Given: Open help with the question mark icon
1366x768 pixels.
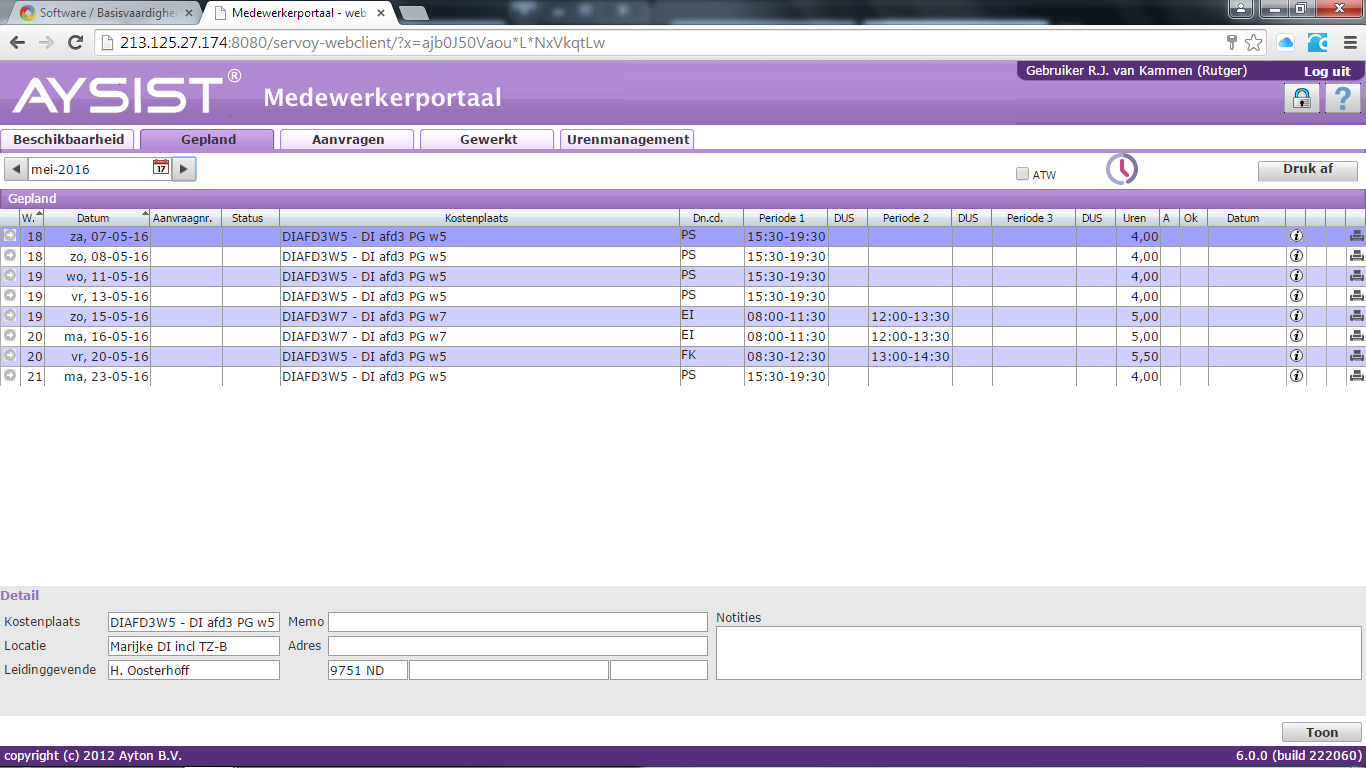Looking at the screenshot, I should (1343, 98).
